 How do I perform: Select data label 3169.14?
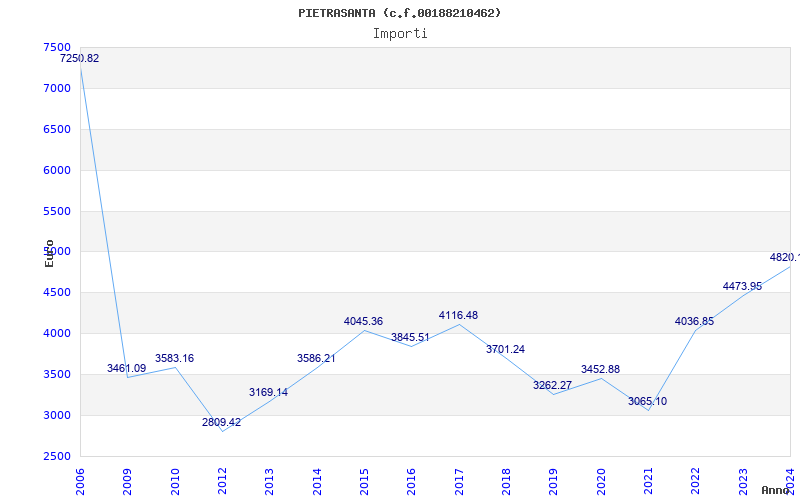tap(268, 392)
